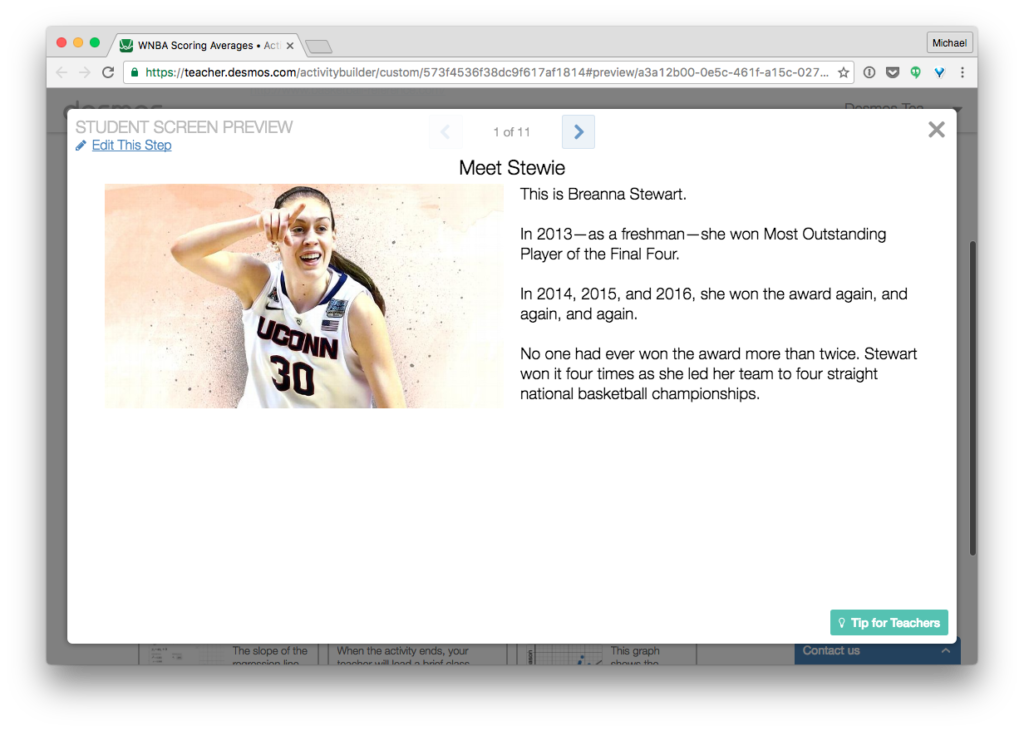Open the Chrome three-dot menu

tap(962, 73)
